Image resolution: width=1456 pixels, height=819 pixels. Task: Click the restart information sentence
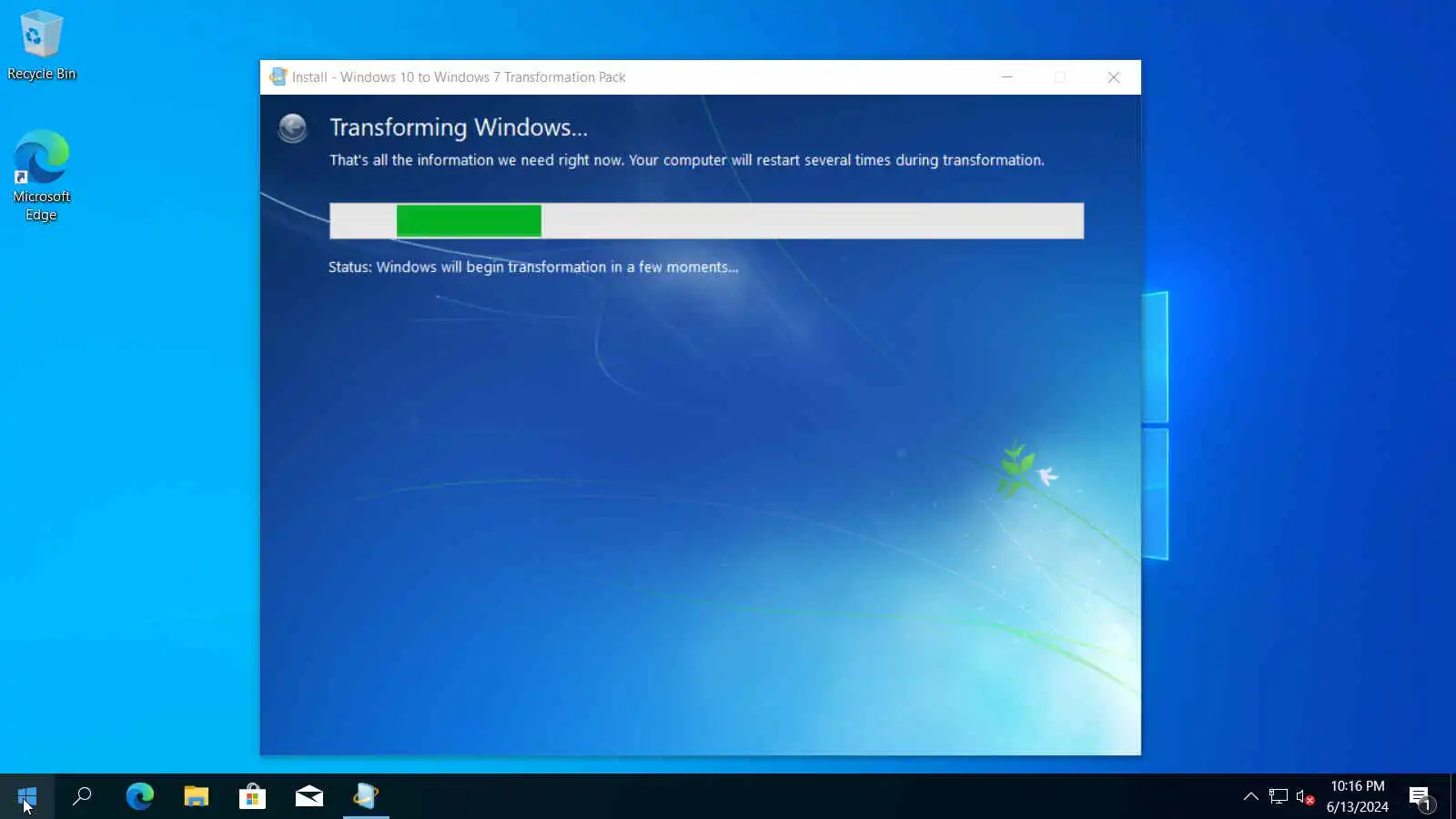click(687, 160)
